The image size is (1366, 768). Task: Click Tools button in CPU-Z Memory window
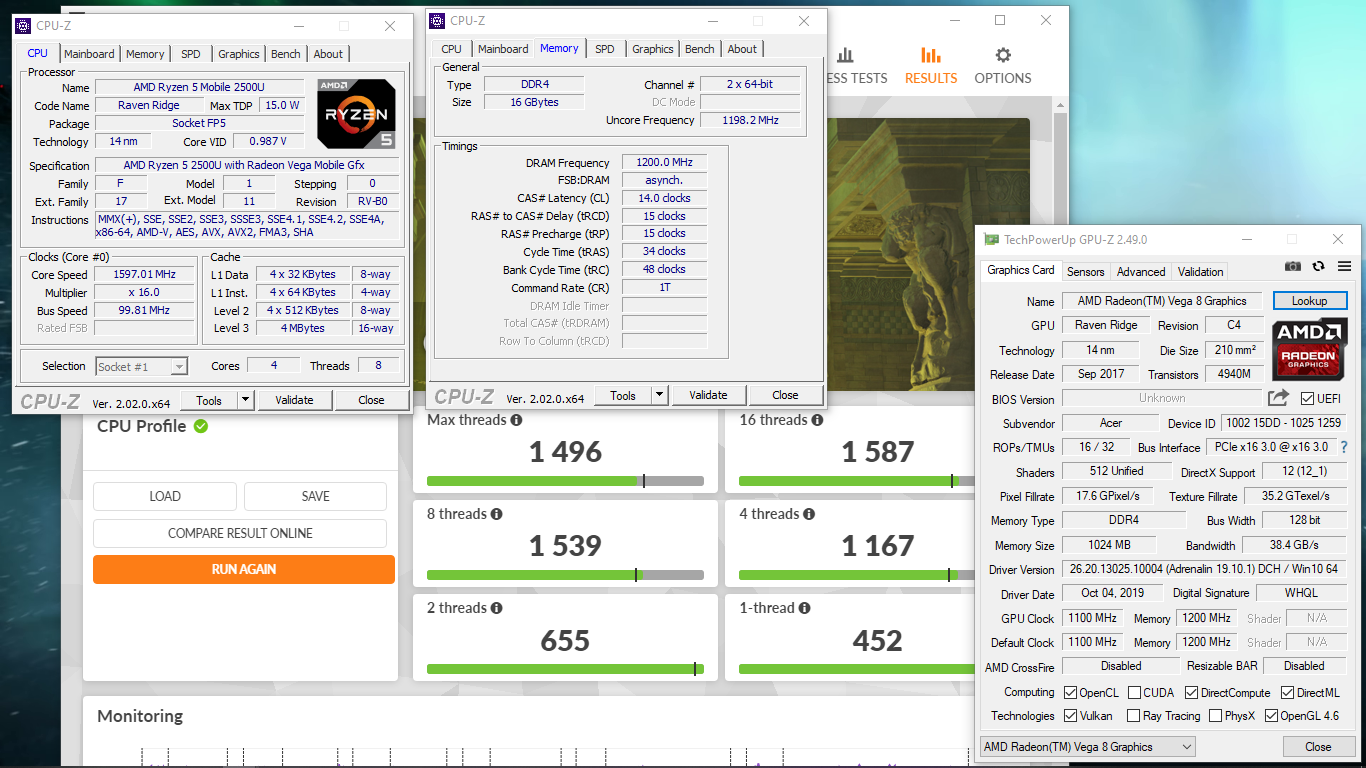(x=623, y=395)
